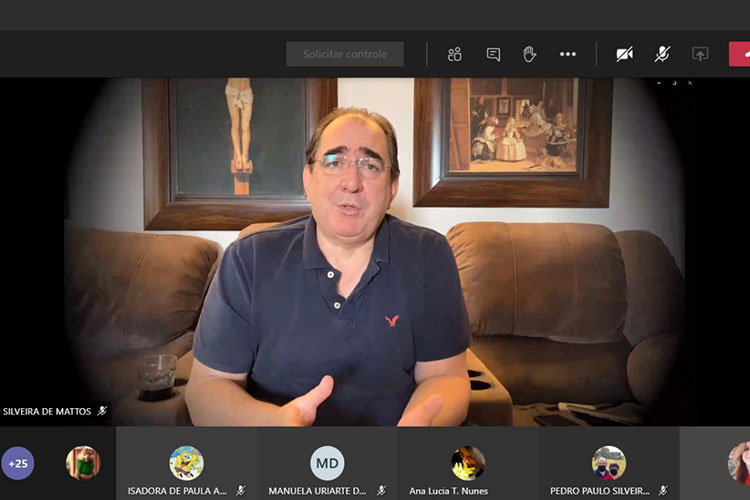
Task: Click the muted mic icon beside SILVEIRA DE MATTOS
Action: point(102,411)
